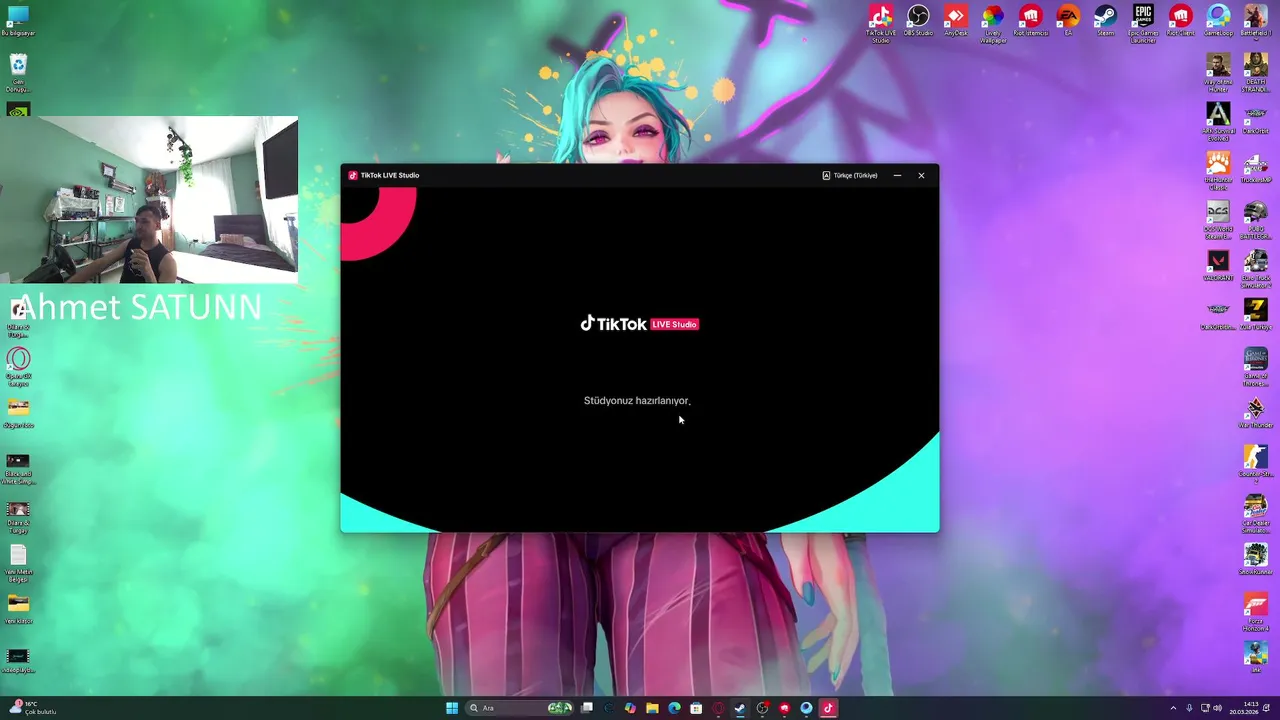The image size is (1280, 720).
Task: Open Steam from the desktop
Action: (x=1105, y=21)
